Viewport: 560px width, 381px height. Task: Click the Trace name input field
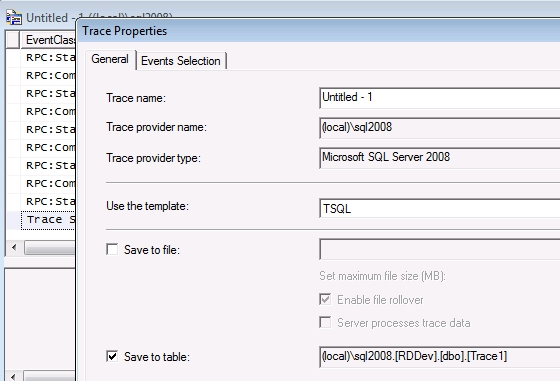pyautogui.click(x=440, y=97)
